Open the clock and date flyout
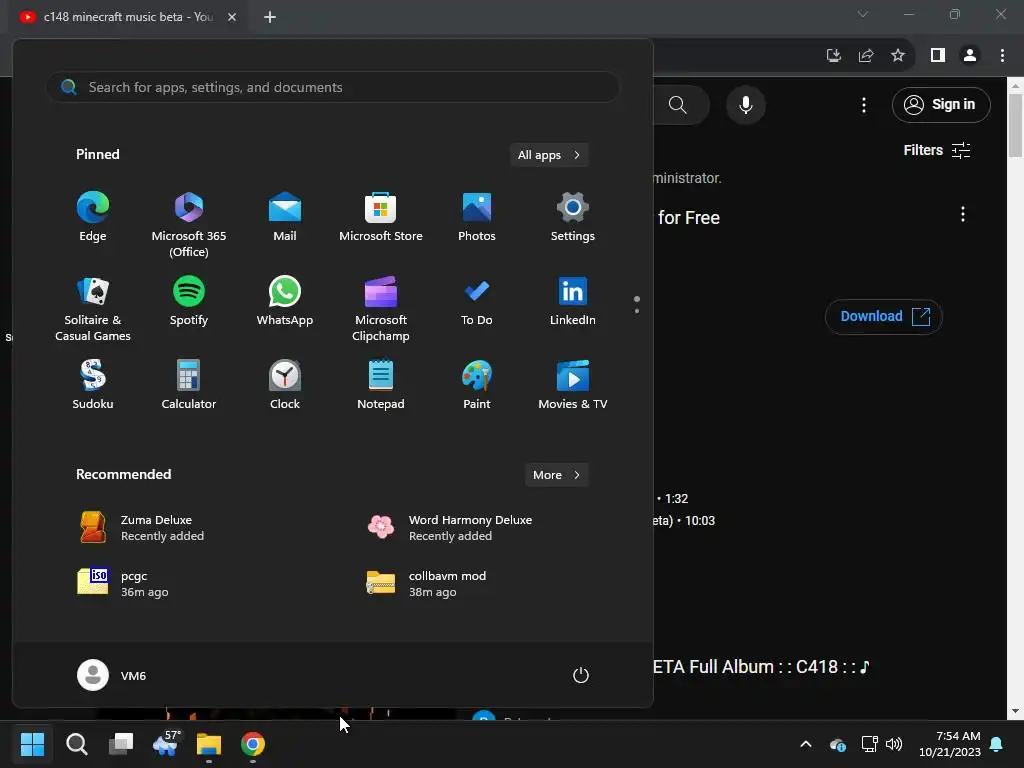Screen dimensions: 1024x768 pos(950,744)
